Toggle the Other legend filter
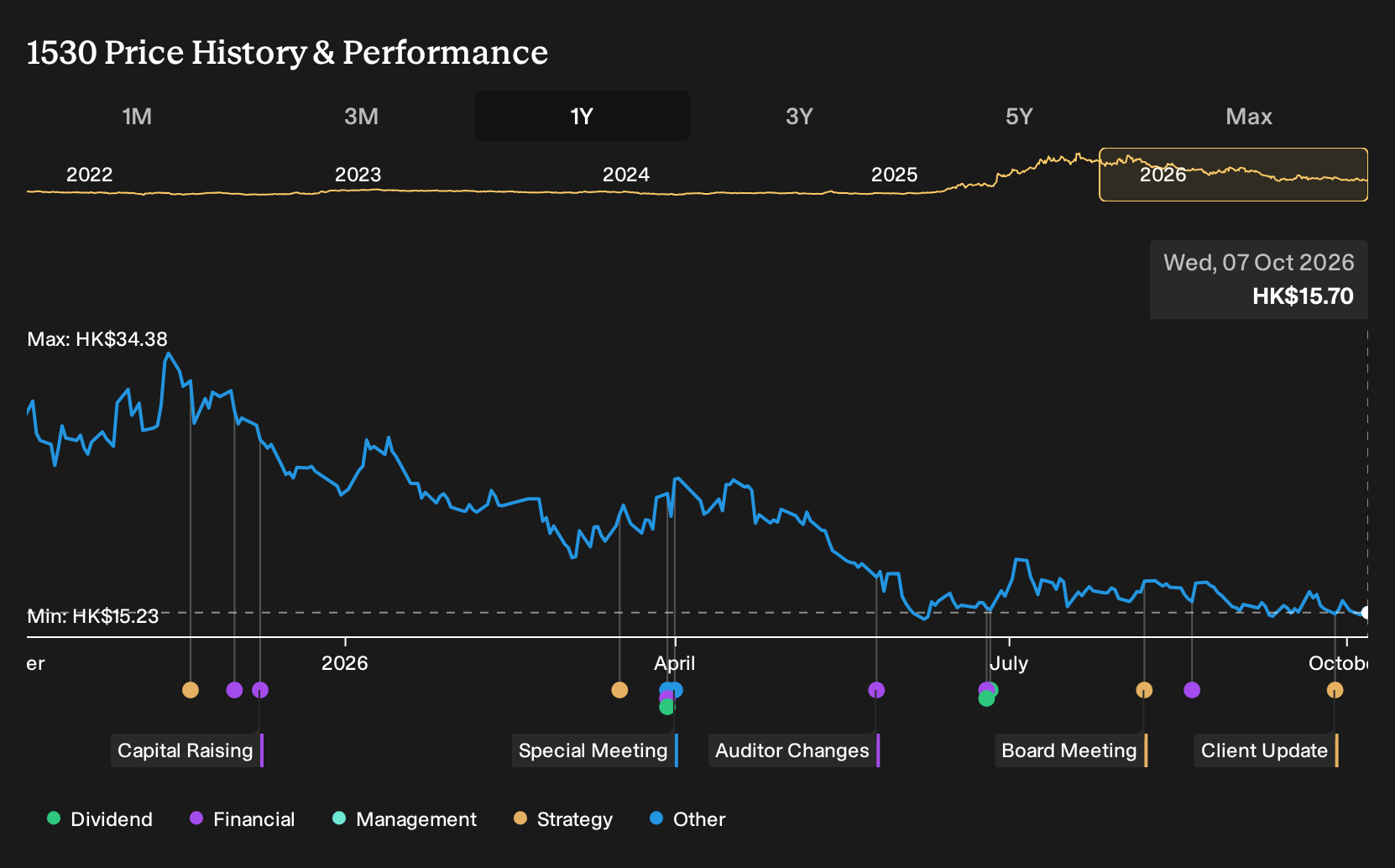 [x=687, y=819]
